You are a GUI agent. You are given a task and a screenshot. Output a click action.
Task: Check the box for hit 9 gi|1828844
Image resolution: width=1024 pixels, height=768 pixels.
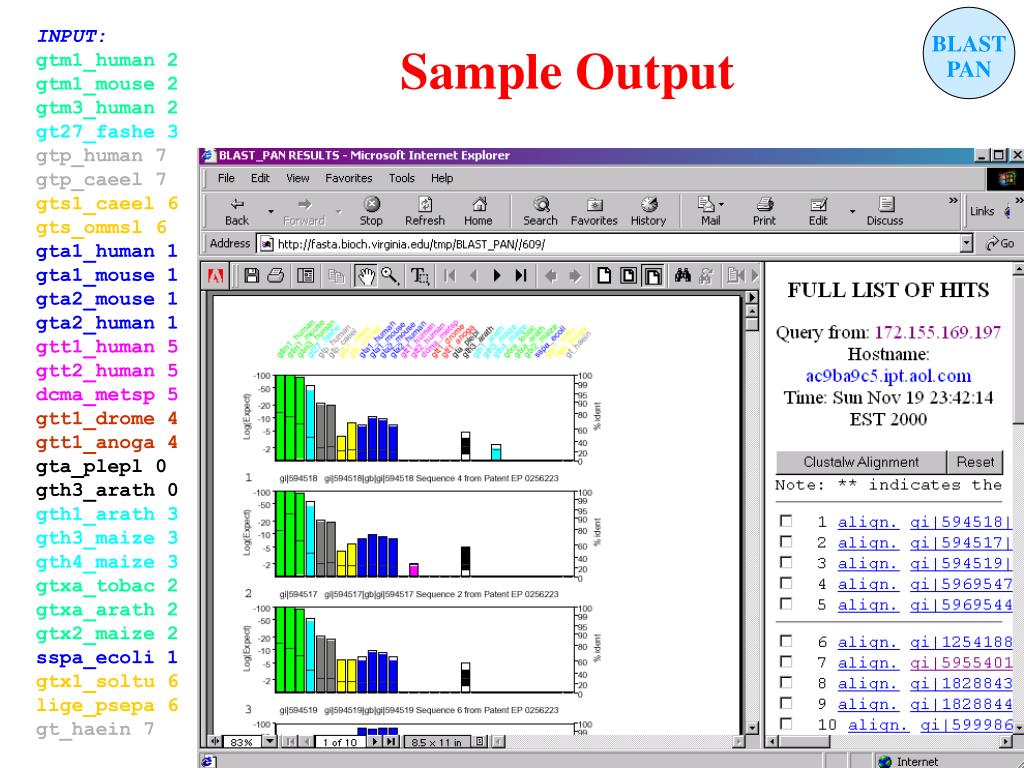click(x=786, y=704)
